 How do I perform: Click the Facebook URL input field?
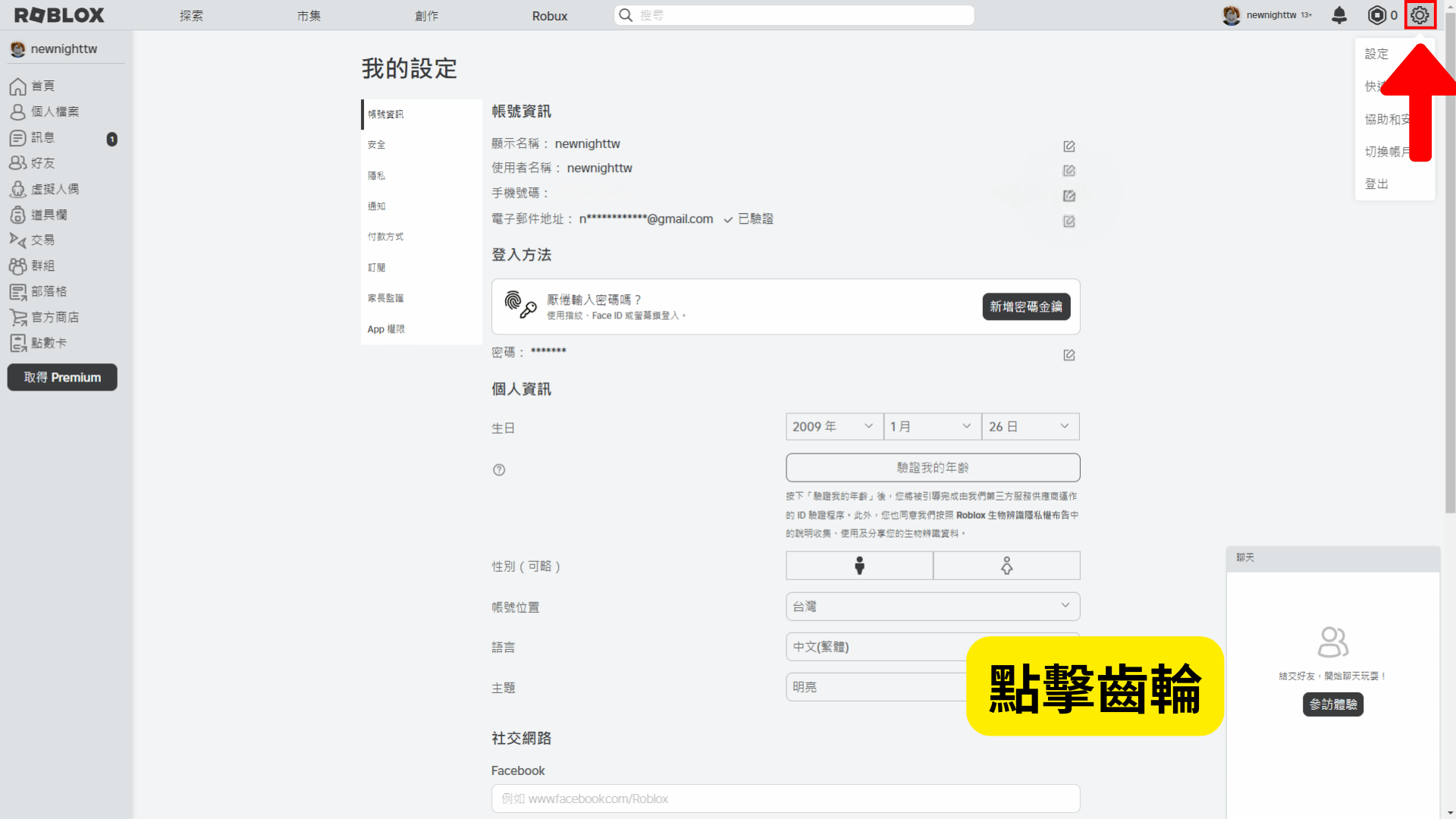pos(786,799)
